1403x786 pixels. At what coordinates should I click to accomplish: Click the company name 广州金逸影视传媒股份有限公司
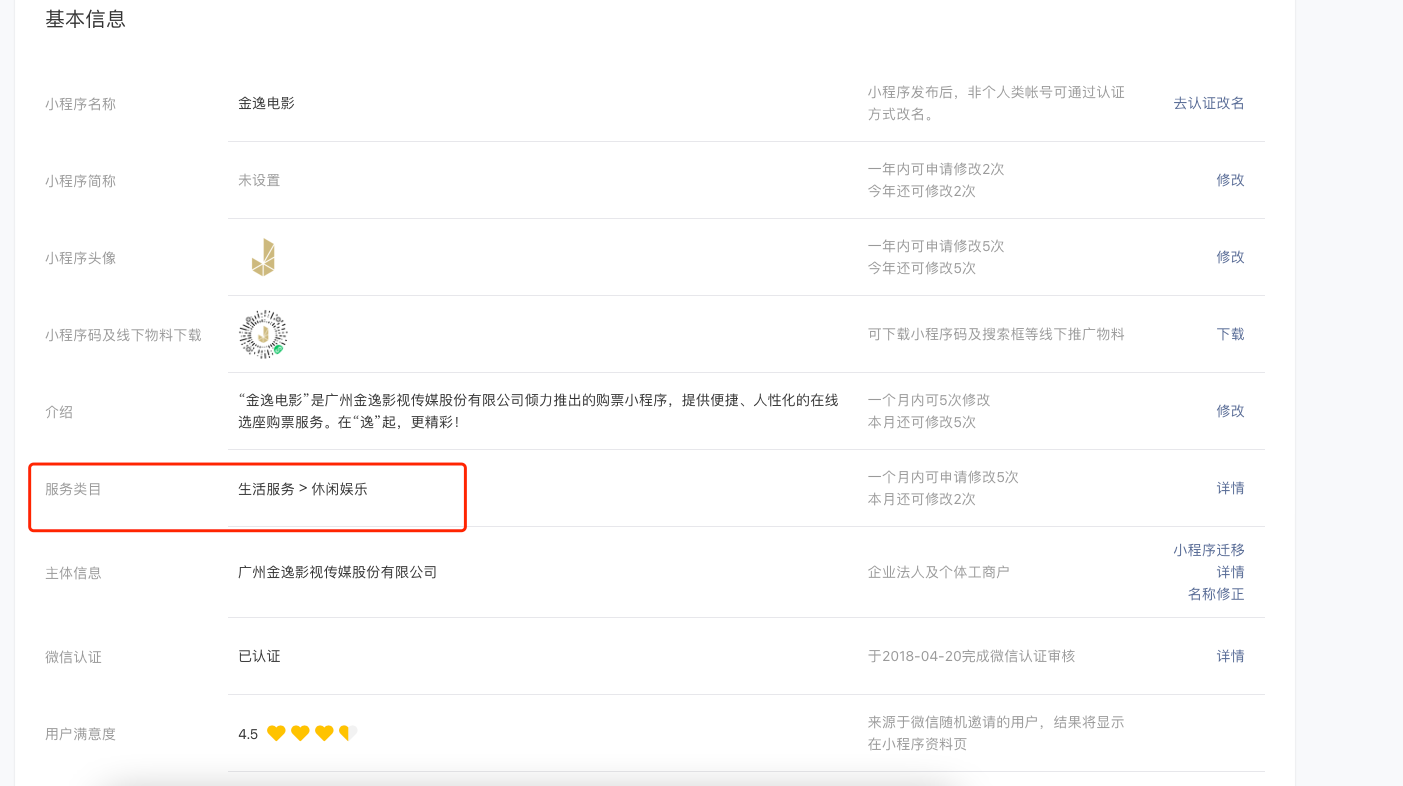point(338,573)
